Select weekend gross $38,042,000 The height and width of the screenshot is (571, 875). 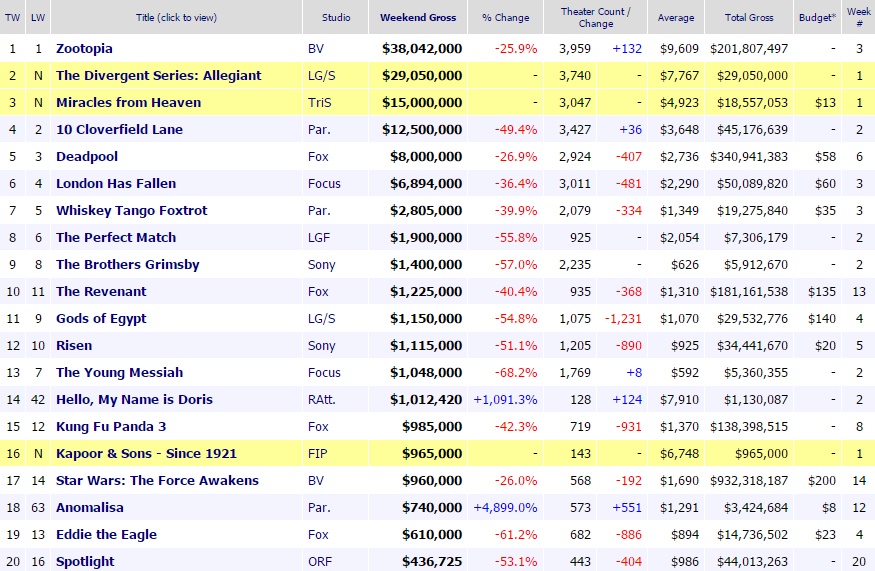click(422, 49)
